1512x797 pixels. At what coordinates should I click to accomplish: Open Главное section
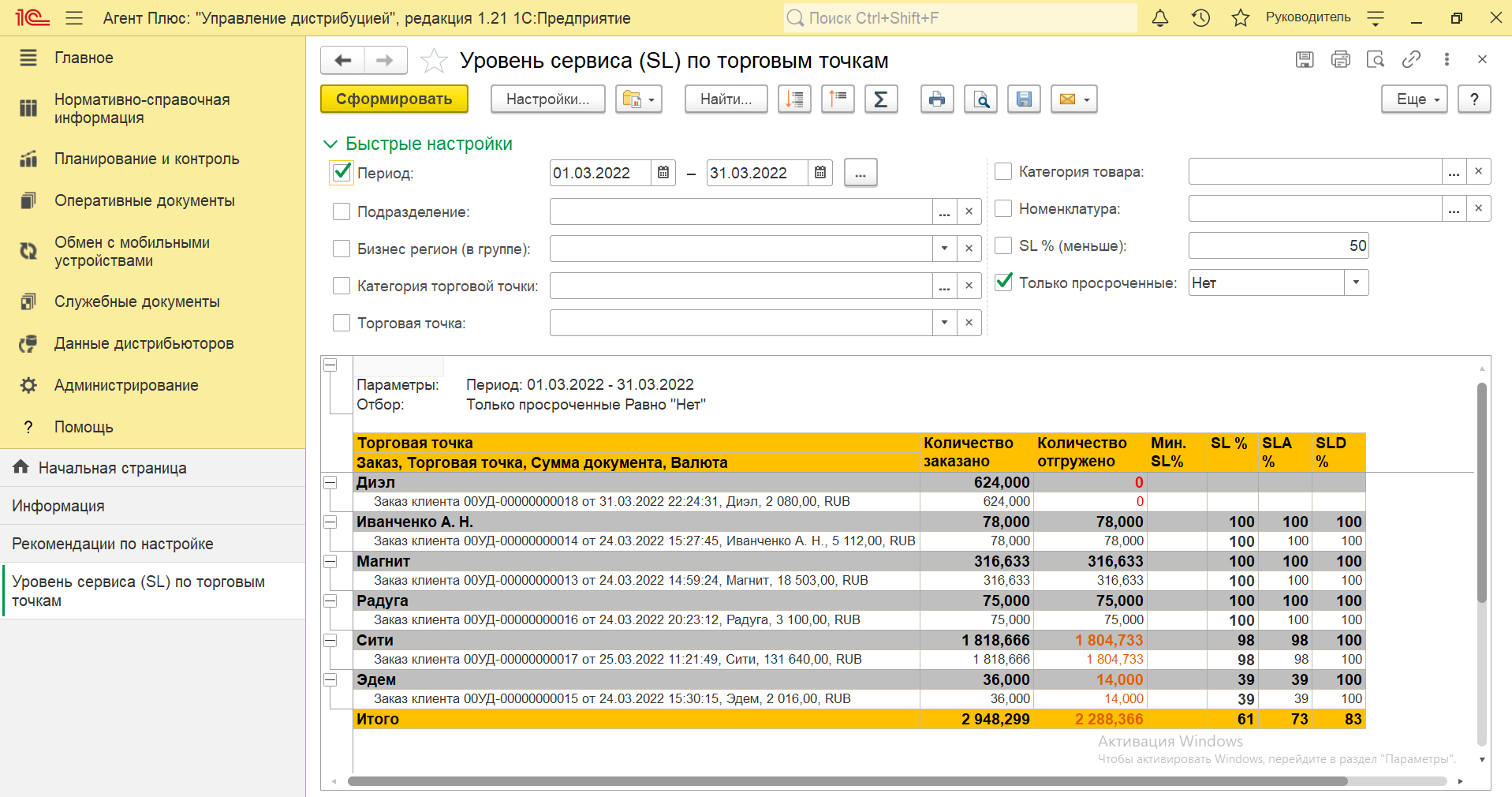click(x=152, y=58)
